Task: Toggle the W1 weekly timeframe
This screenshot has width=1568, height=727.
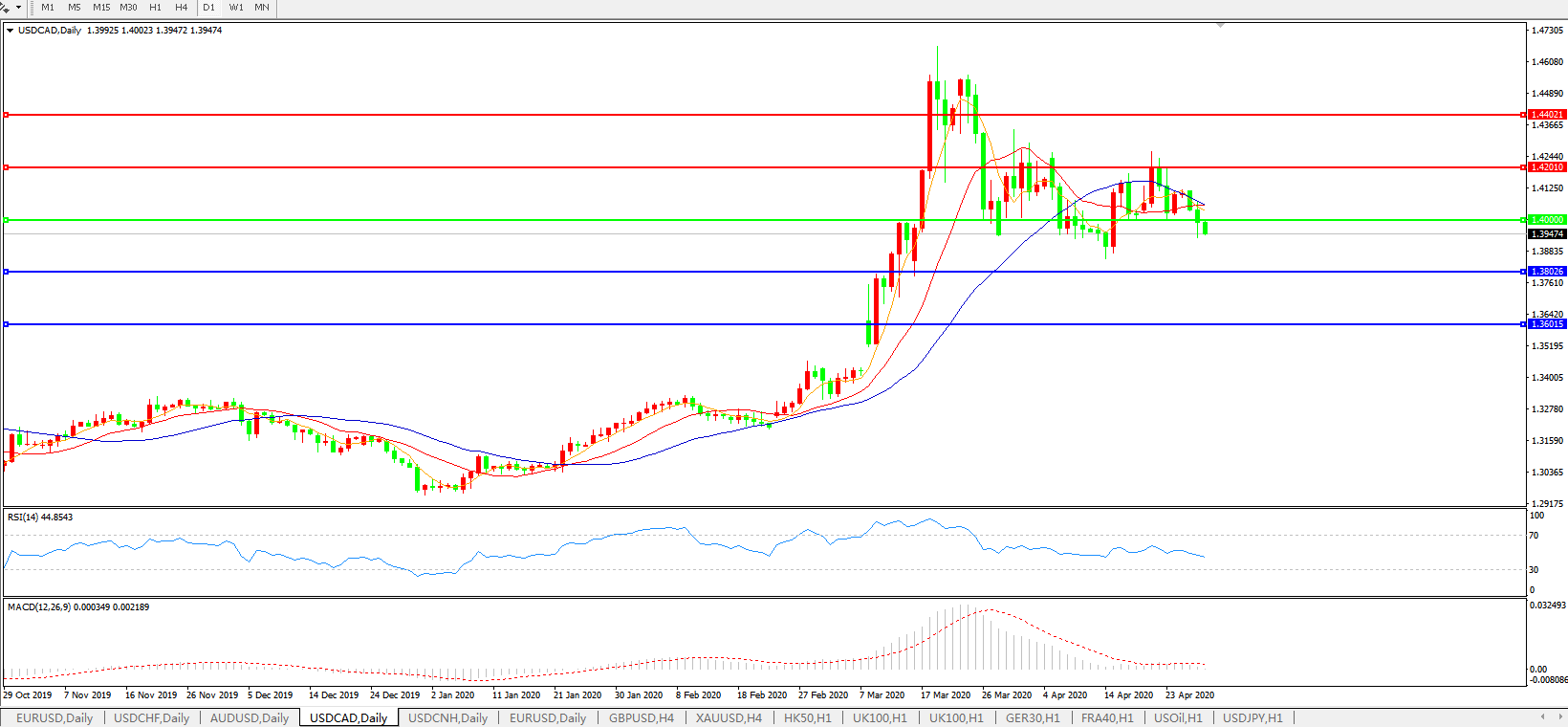Action: click(236, 8)
